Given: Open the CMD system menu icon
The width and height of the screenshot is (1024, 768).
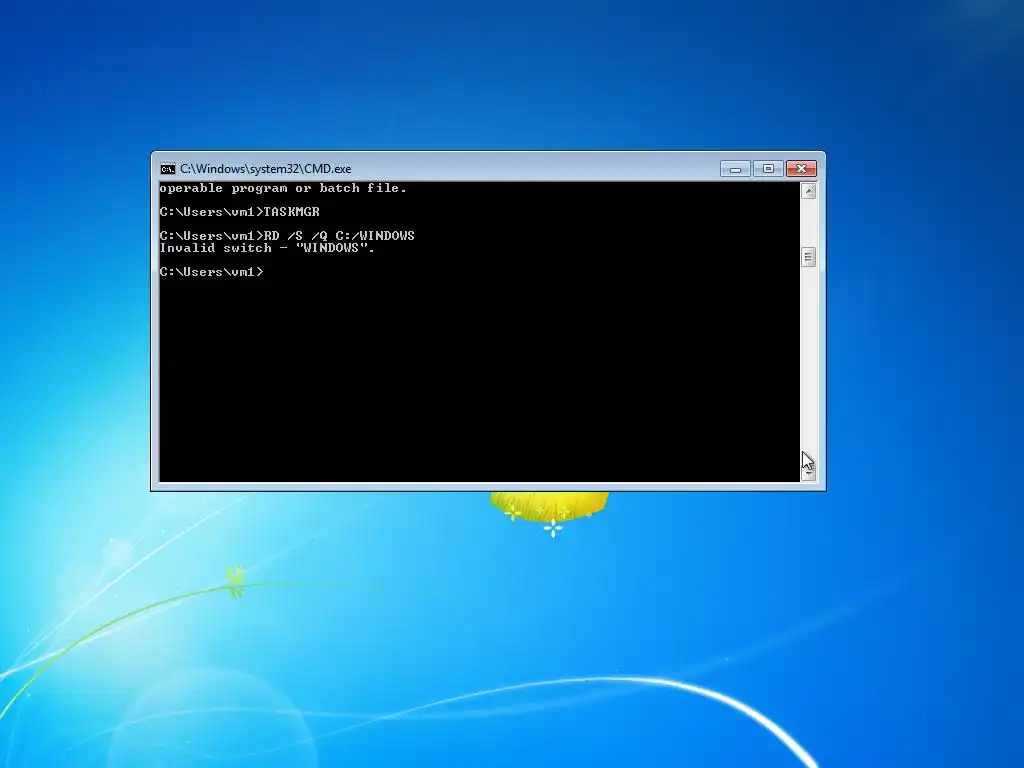Looking at the screenshot, I should [168, 169].
